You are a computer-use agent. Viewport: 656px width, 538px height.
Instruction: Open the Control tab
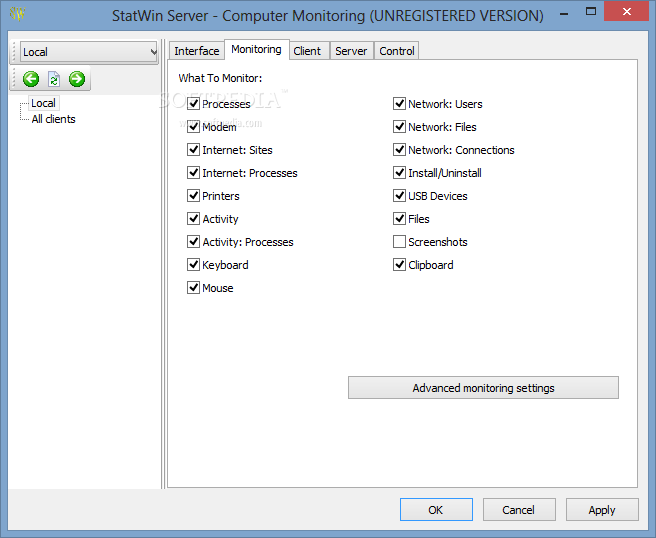pos(397,51)
